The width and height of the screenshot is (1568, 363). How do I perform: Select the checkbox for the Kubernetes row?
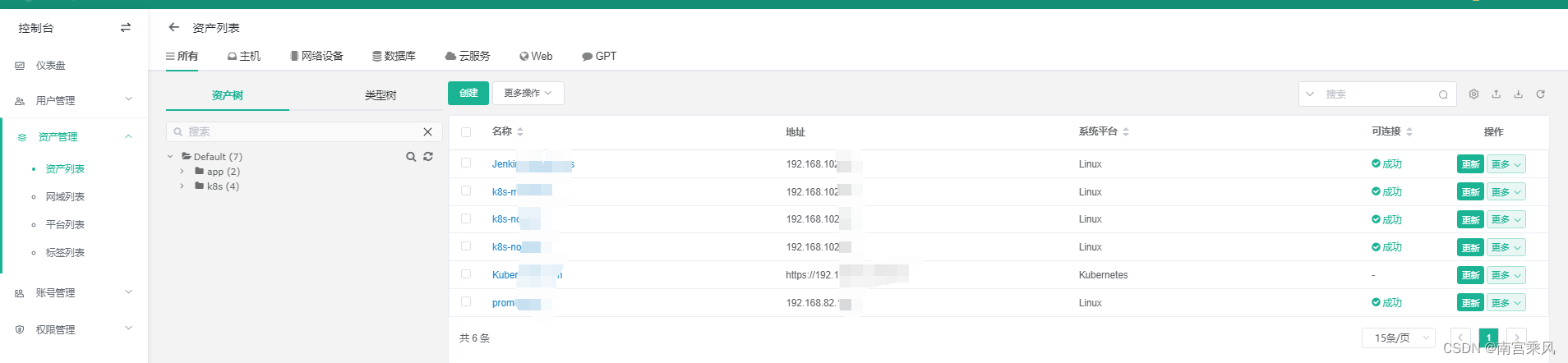coord(466,274)
